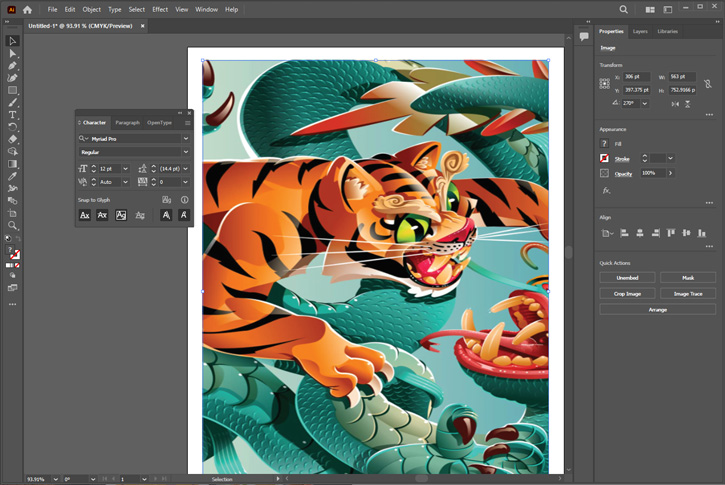Open the Search icon in top bar
This screenshot has height=485, width=725.
pos(623,9)
